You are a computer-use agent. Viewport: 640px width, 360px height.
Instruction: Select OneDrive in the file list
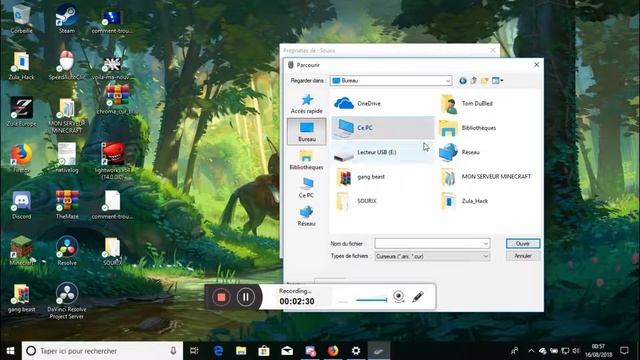382,103
